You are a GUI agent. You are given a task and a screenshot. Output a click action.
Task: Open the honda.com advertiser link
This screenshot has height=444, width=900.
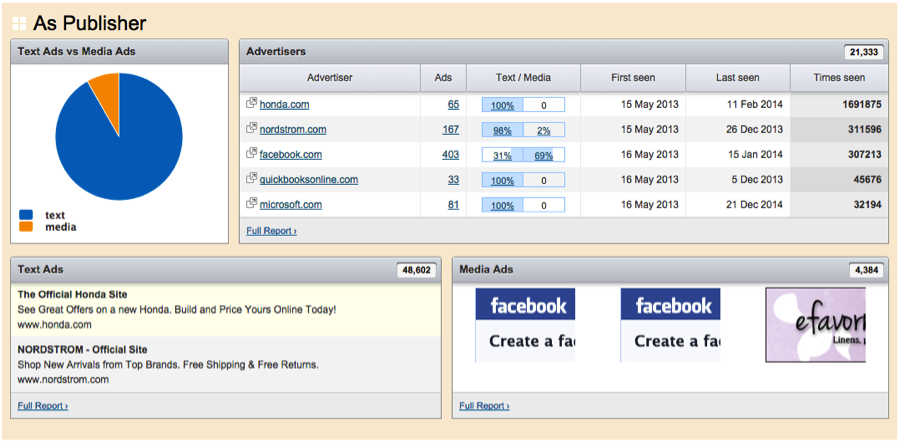pyautogui.click(x=284, y=104)
